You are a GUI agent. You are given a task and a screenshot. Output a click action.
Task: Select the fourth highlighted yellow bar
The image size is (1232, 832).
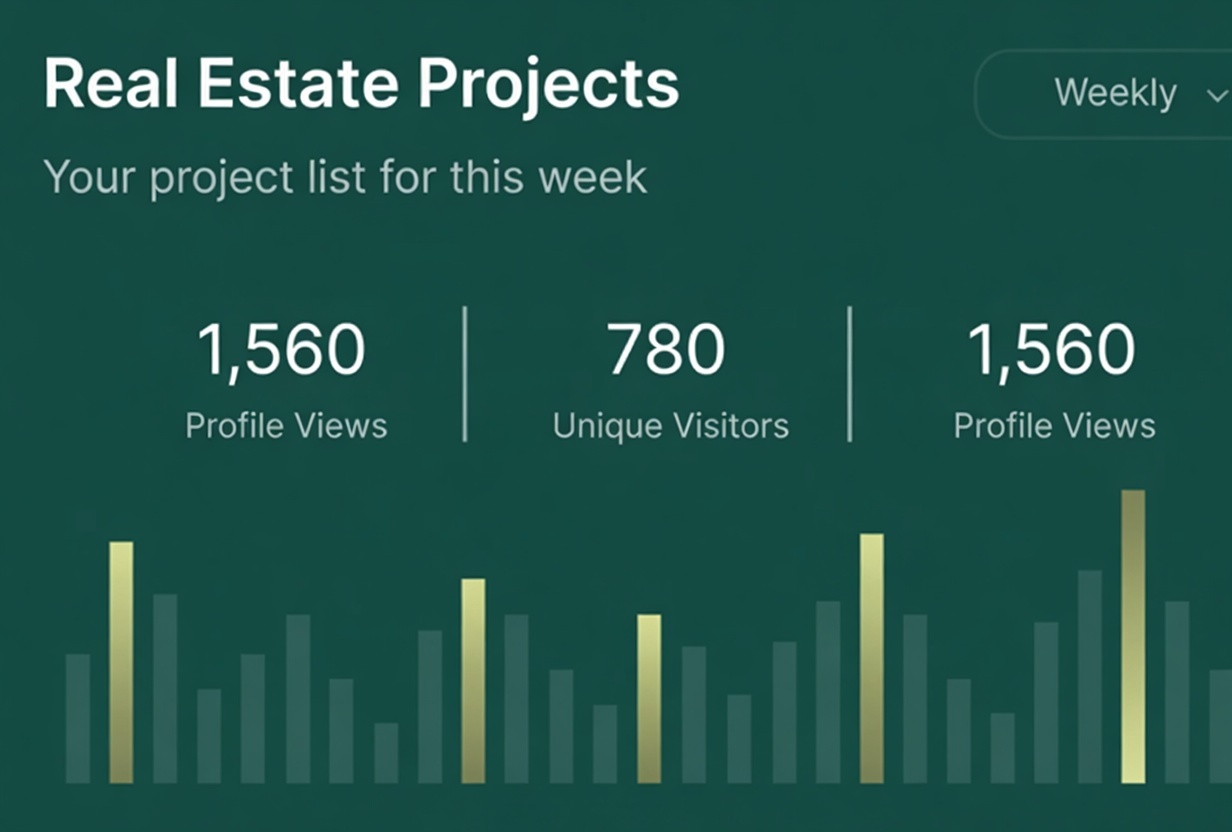click(872, 658)
